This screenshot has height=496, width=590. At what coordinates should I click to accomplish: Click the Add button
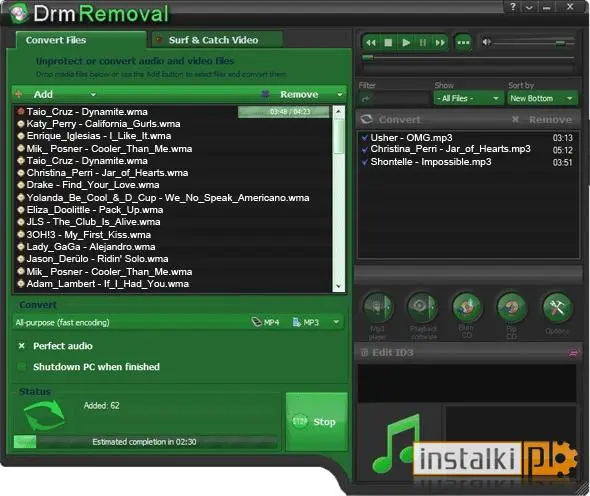[x=43, y=94]
